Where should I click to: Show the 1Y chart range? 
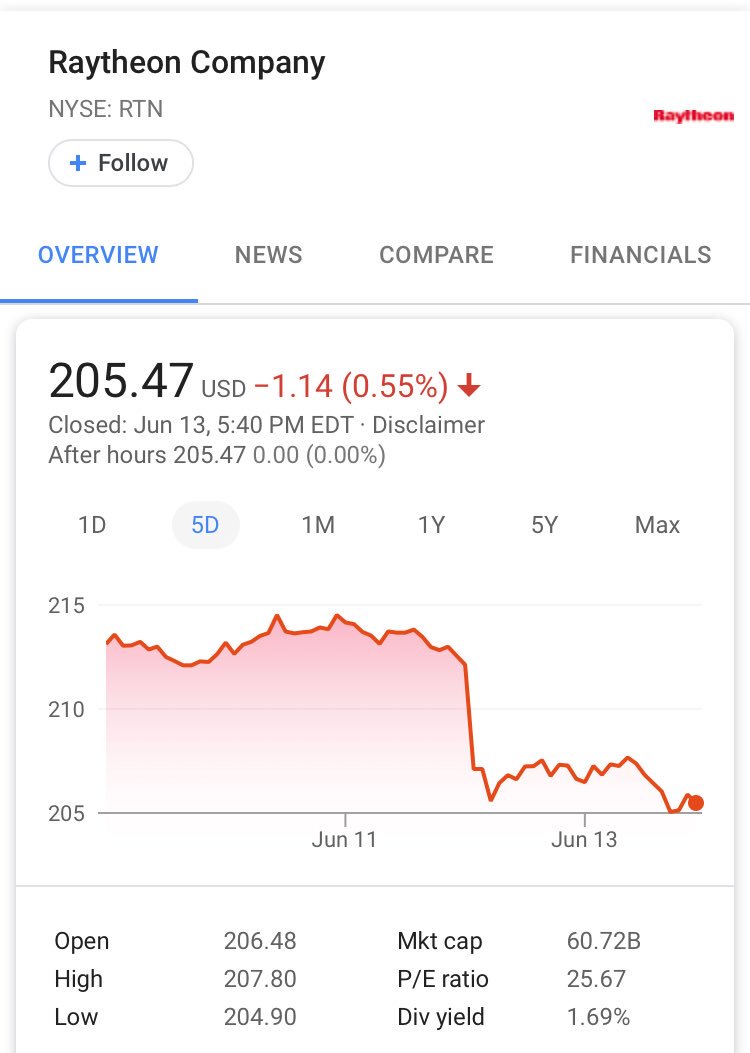432,524
